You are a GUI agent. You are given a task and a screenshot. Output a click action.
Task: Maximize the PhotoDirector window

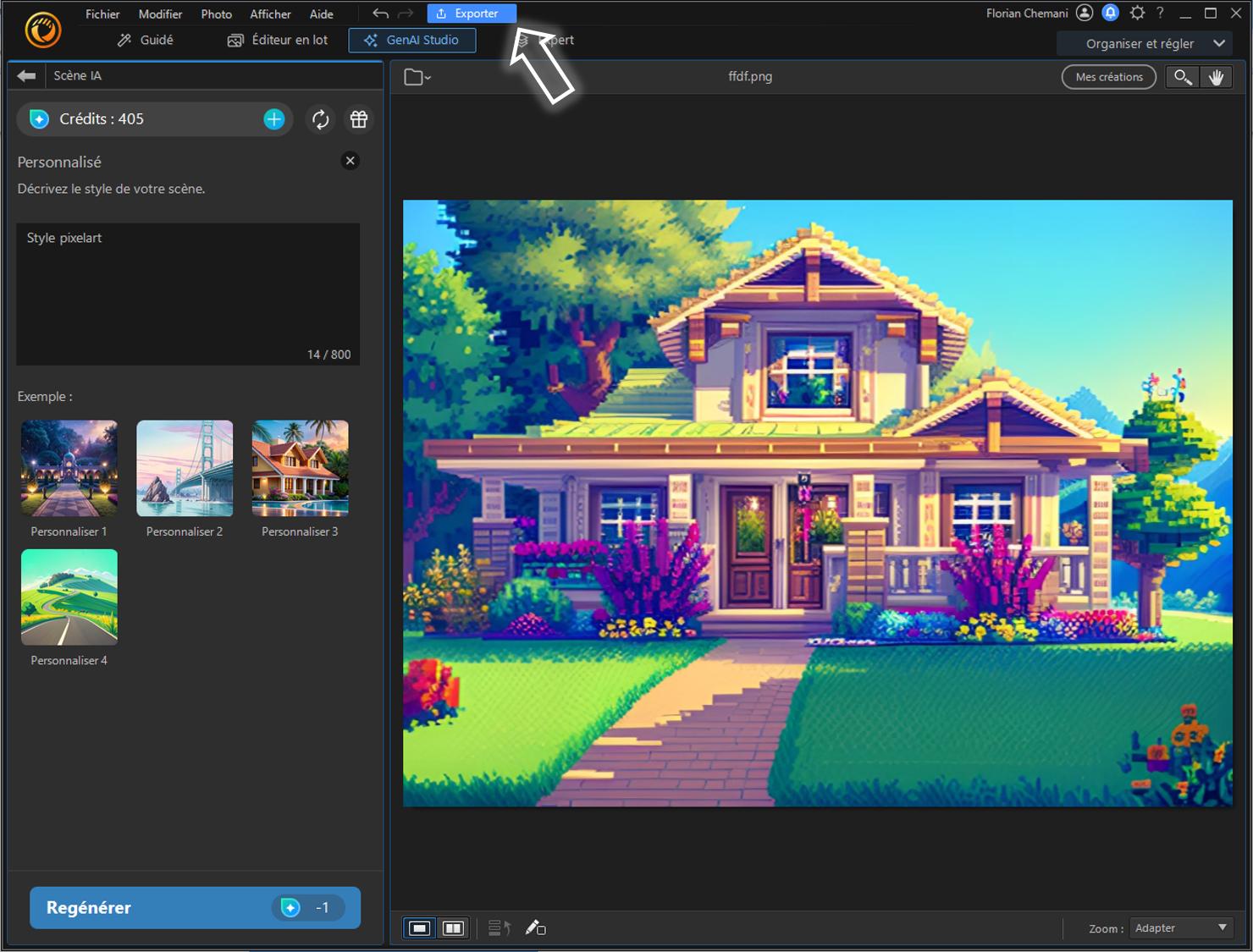click(1211, 14)
